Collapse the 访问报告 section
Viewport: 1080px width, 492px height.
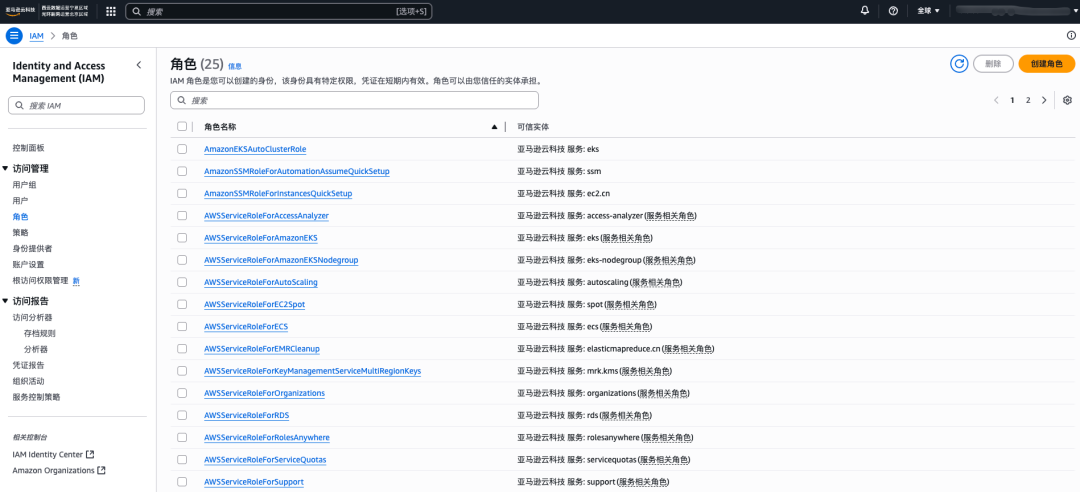(6, 301)
